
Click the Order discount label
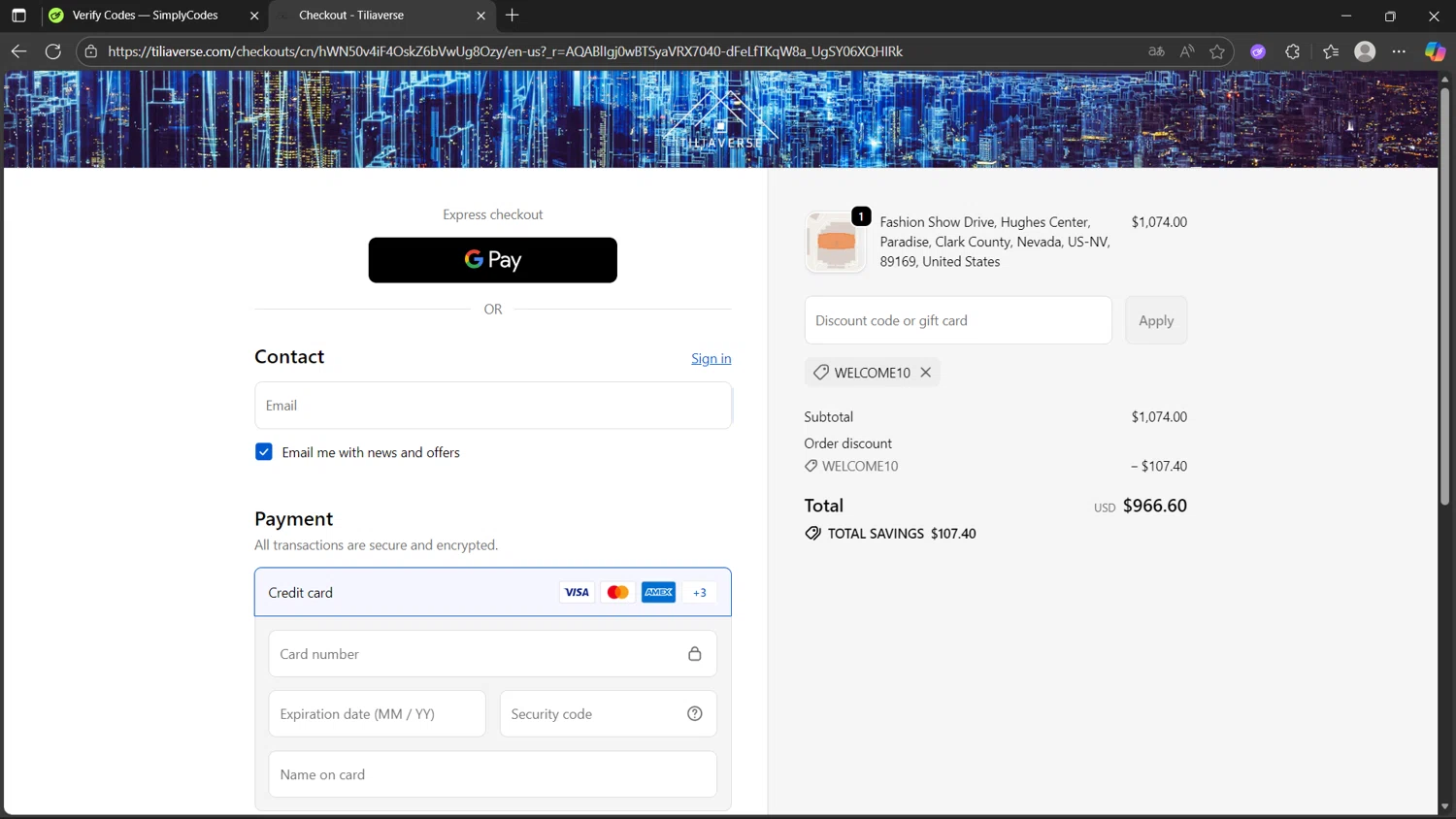[847, 443]
